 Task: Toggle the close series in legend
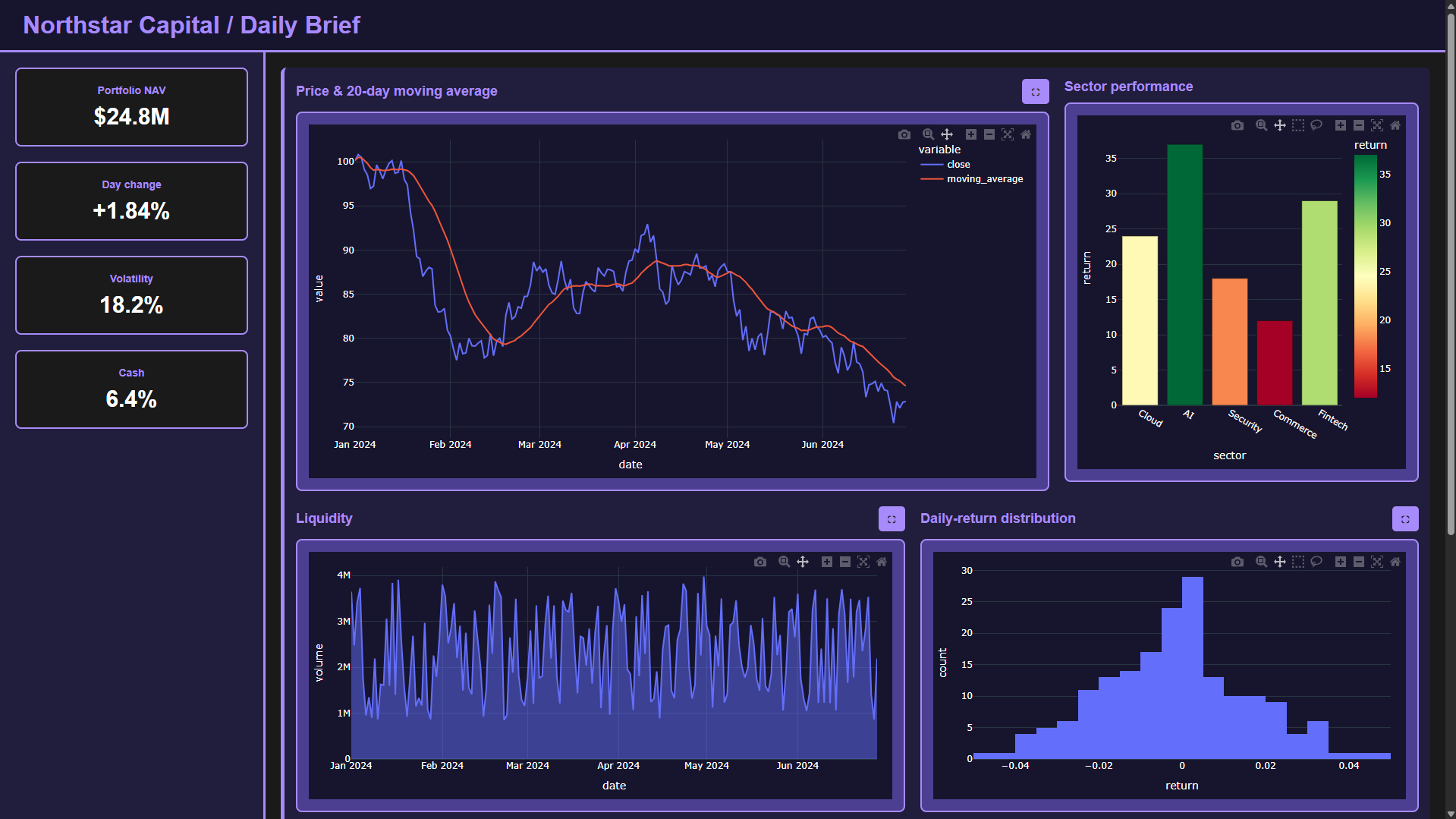point(945,165)
